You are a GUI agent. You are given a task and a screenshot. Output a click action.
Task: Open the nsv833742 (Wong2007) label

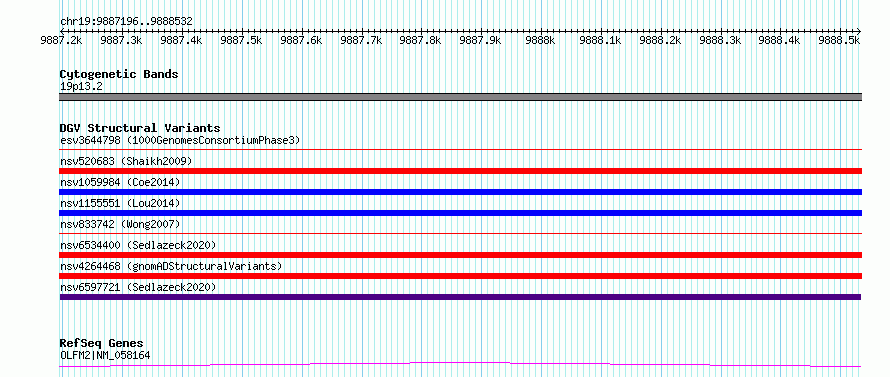tap(120, 224)
